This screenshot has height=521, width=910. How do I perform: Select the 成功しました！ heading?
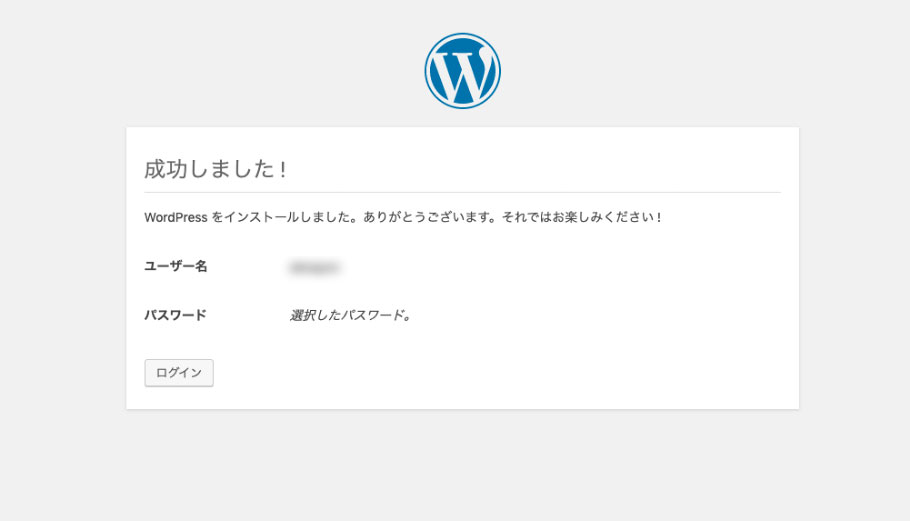pyautogui.click(x=215, y=169)
